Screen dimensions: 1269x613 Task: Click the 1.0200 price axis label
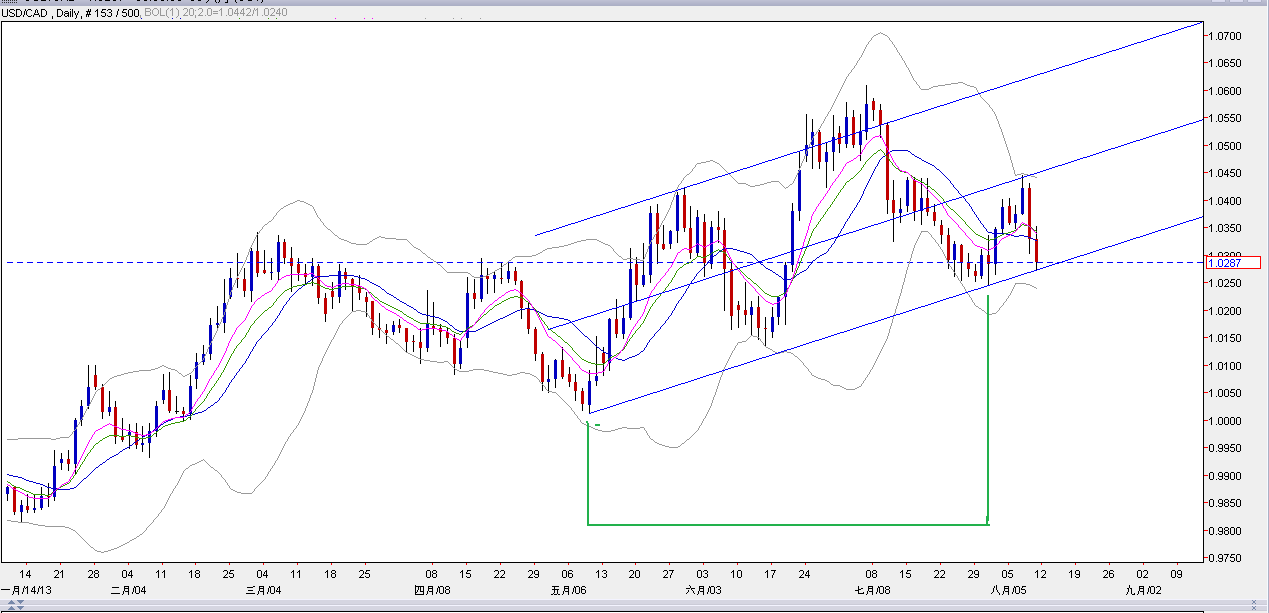pos(1226,311)
